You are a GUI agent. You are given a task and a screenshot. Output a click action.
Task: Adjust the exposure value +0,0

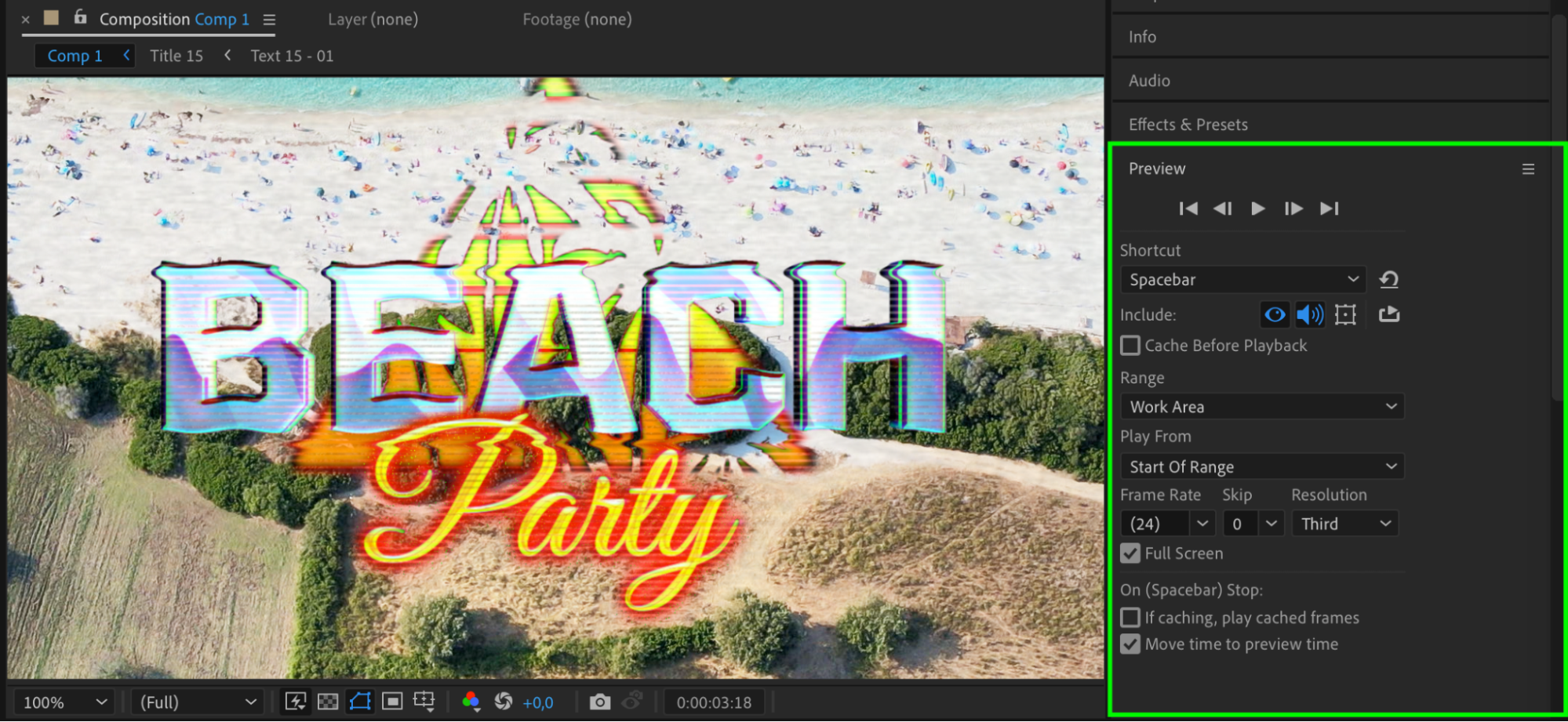pos(538,702)
